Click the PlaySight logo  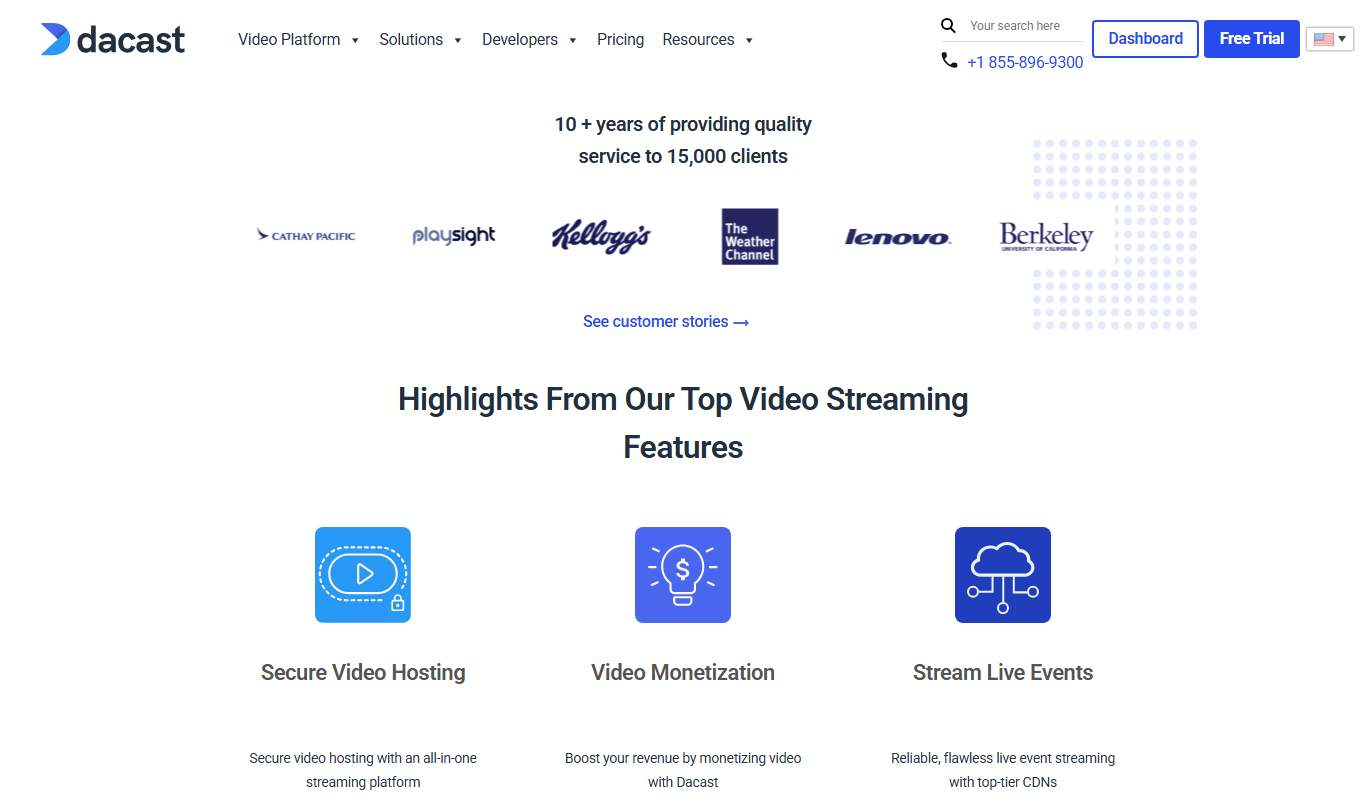coord(454,236)
